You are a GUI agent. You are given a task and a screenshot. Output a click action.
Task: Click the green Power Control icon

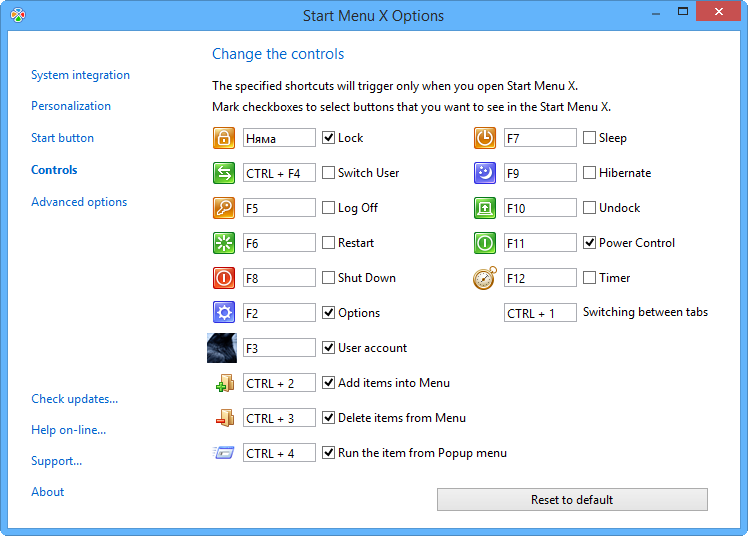(485, 243)
